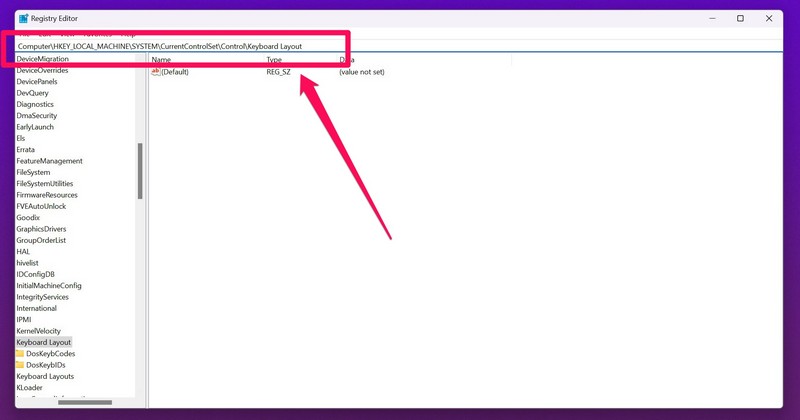Click the REG_SZ type cell
Viewport: 800px width, 420px height.
click(x=279, y=72)
